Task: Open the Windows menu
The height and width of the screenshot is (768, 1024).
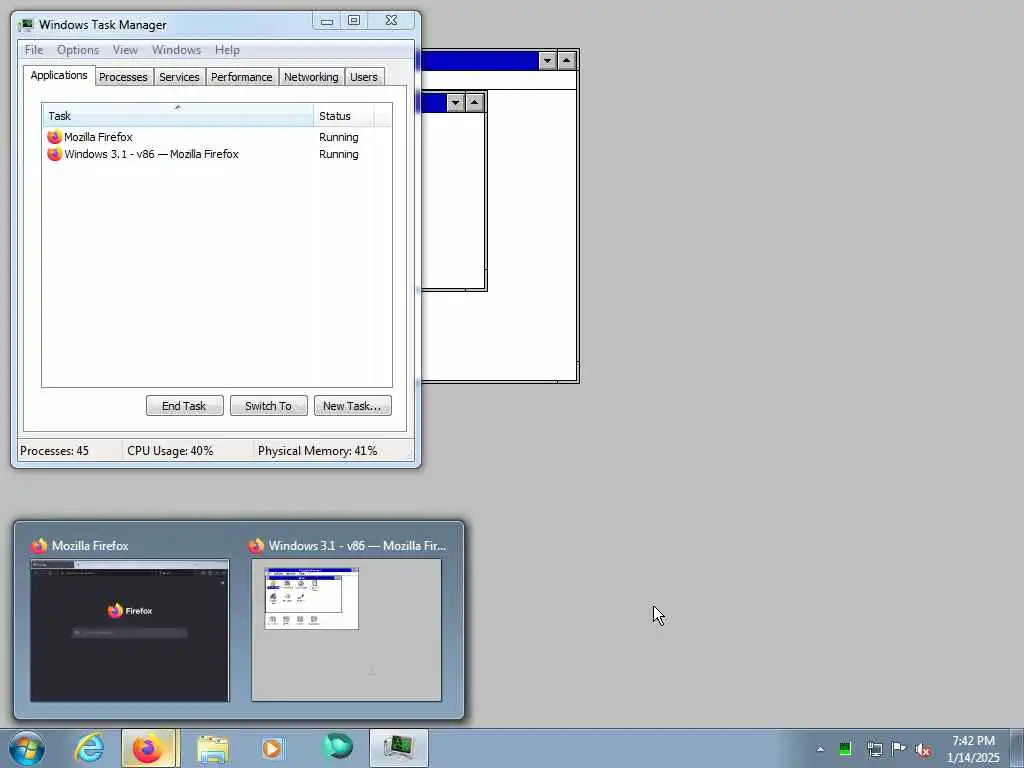Action: [x=176, y=50]
